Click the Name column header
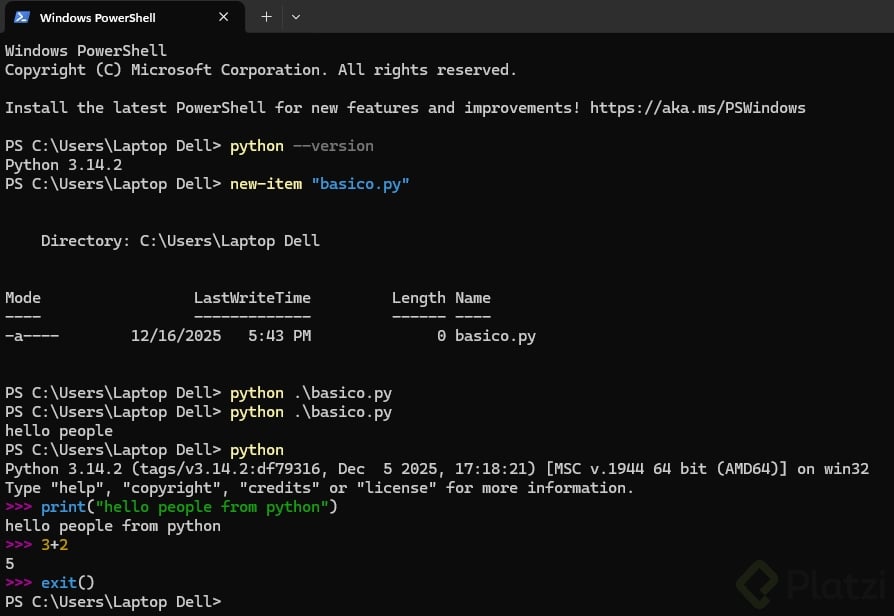 pyautogui.click(x=472, y=298)
